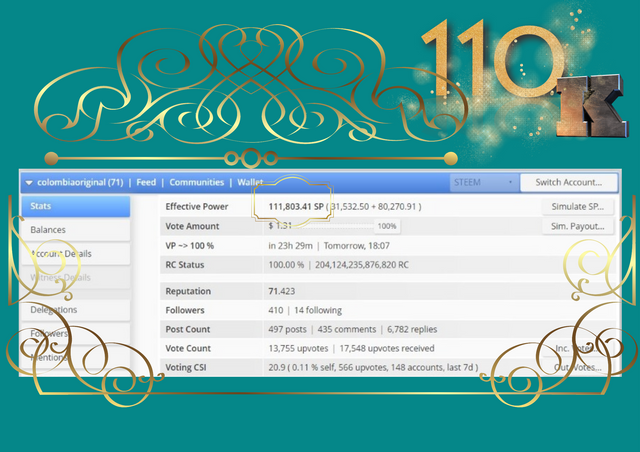Click the Post Count label
The image size is (640, 452).
(x=188, y=330)
